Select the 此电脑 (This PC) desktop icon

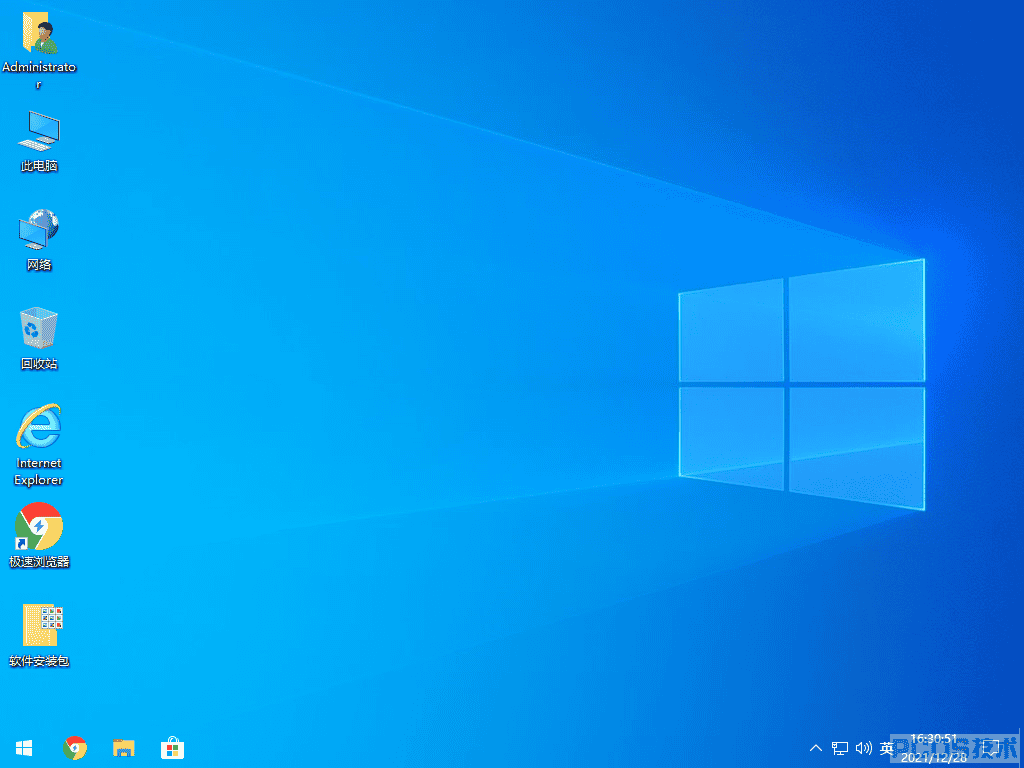(39, 141)
